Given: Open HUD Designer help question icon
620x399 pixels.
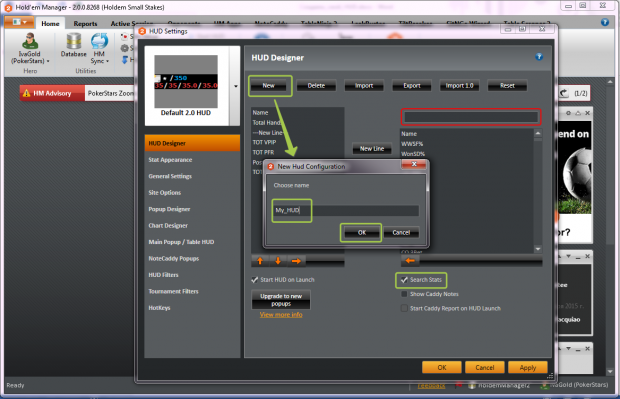Looking at the screenshot, I should 539,57.
